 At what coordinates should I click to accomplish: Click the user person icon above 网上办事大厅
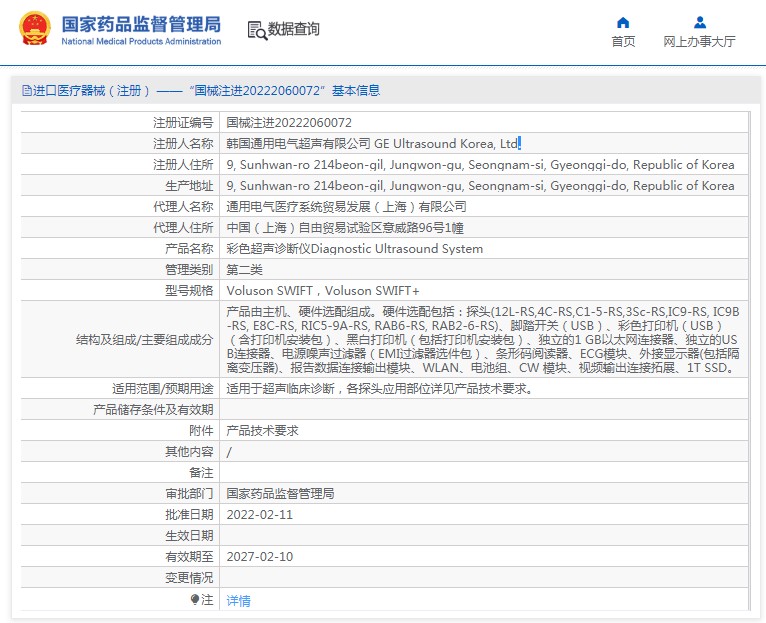tap(699, 22)
